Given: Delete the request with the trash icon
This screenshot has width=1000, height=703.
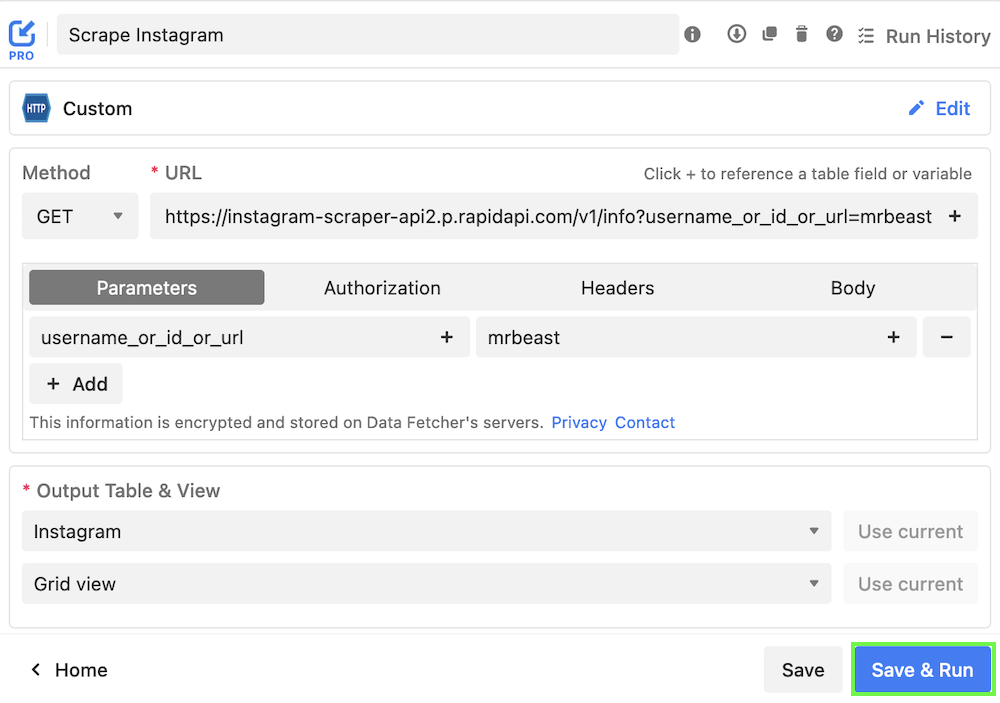Looking at the screenshot, I should [801, 34].
